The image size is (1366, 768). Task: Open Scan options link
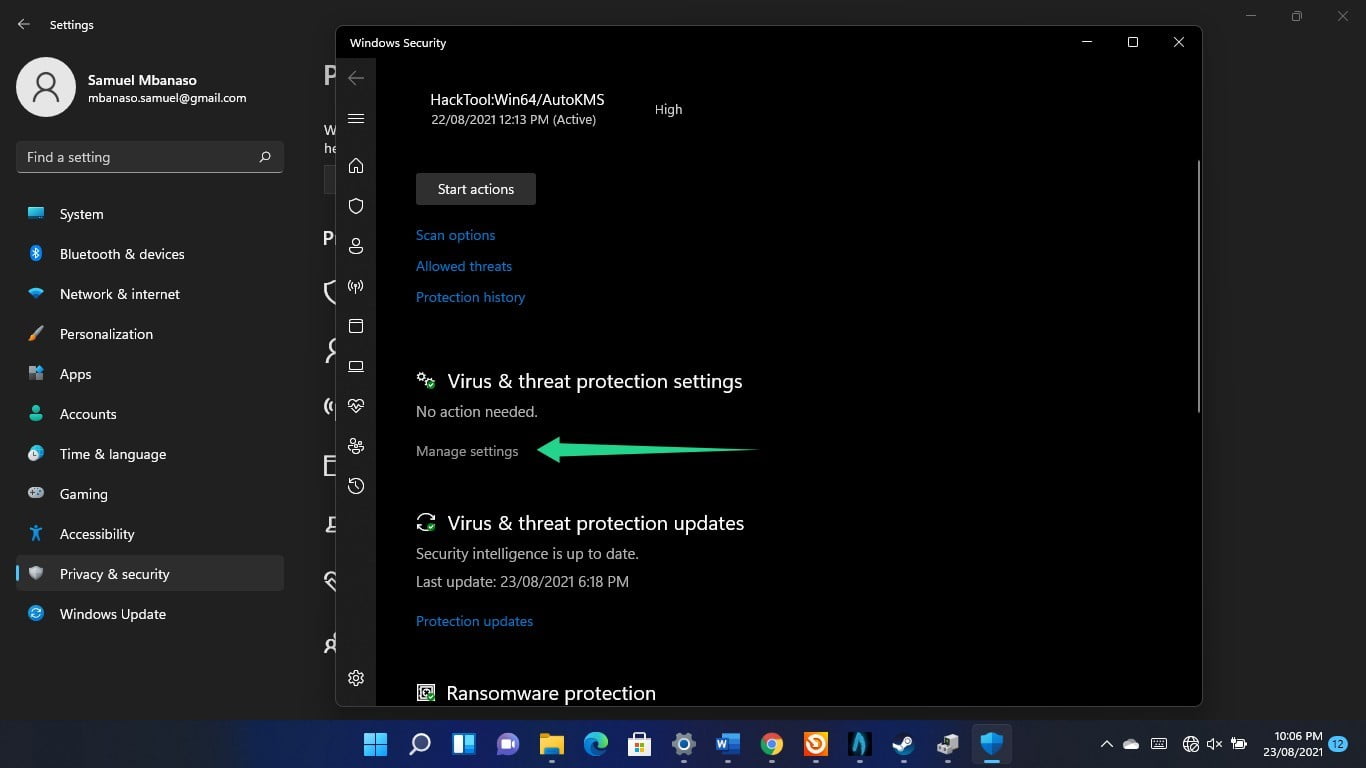pyautogui.click(x=455, y=235)
